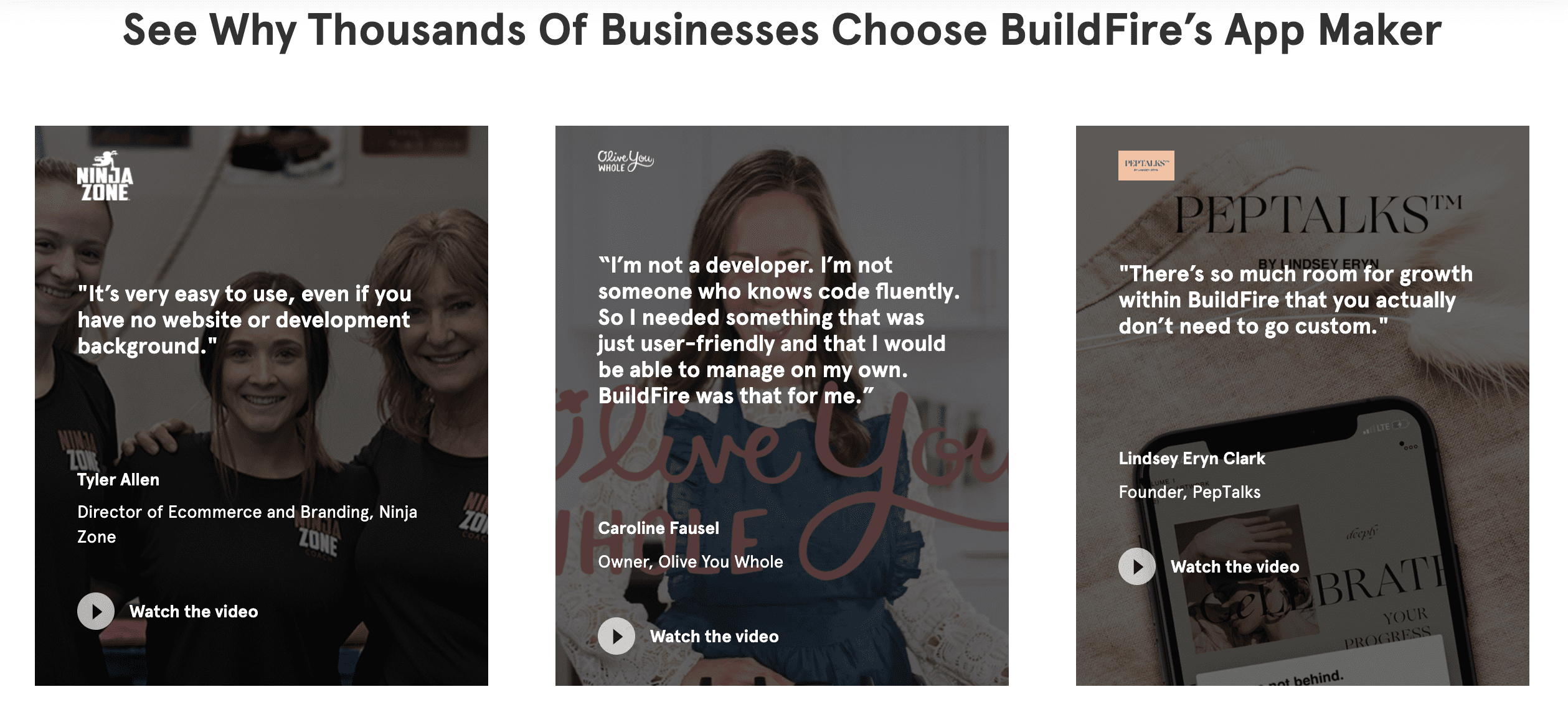Play the Olive You Whole testimonial video

point(616,636)
